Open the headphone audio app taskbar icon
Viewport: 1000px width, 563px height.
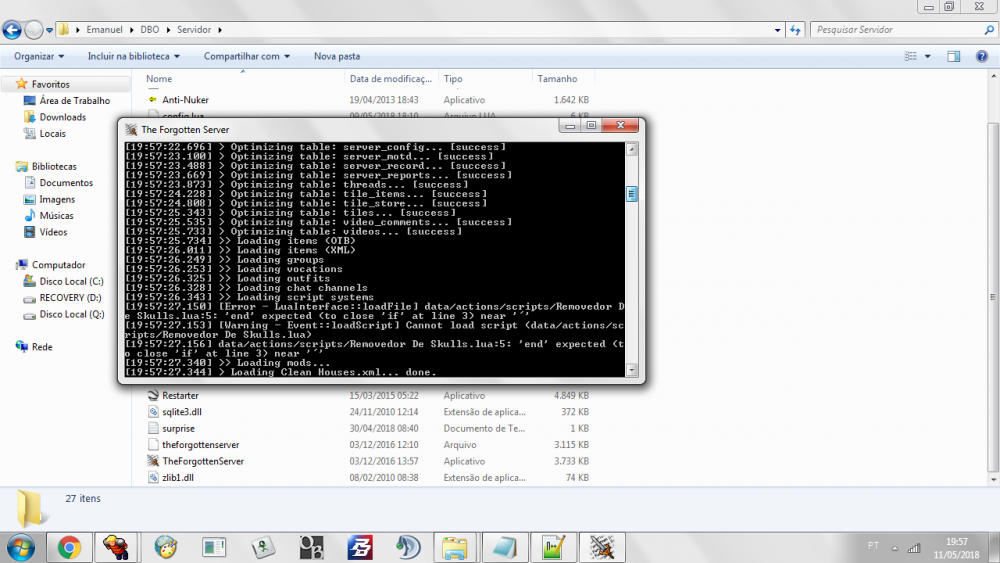(408, 548)
